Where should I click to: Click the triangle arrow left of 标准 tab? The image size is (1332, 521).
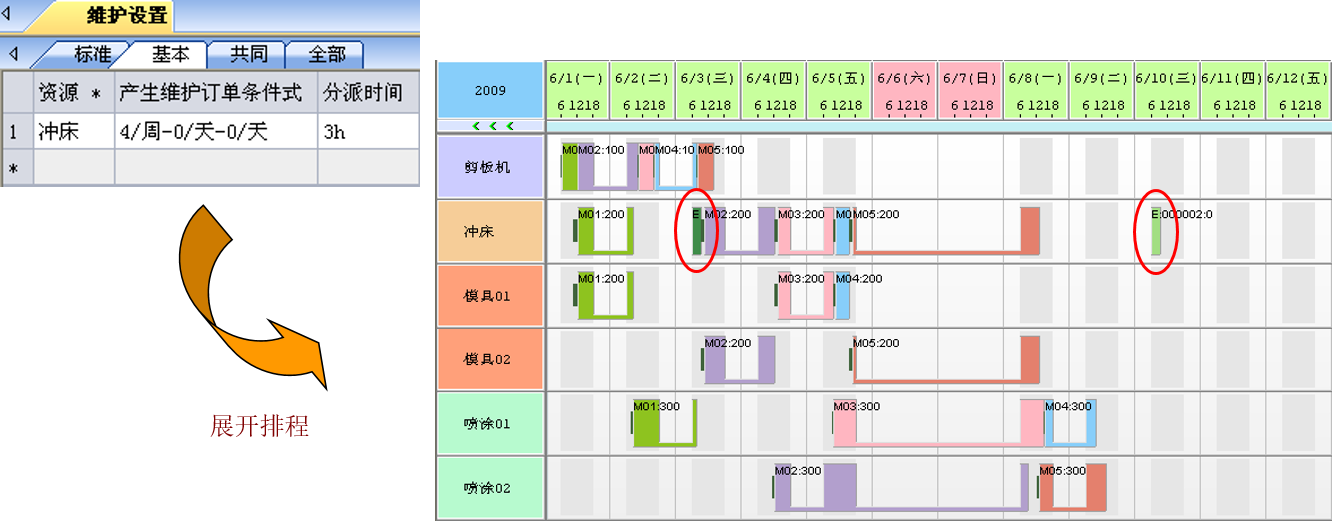point(14,53)
